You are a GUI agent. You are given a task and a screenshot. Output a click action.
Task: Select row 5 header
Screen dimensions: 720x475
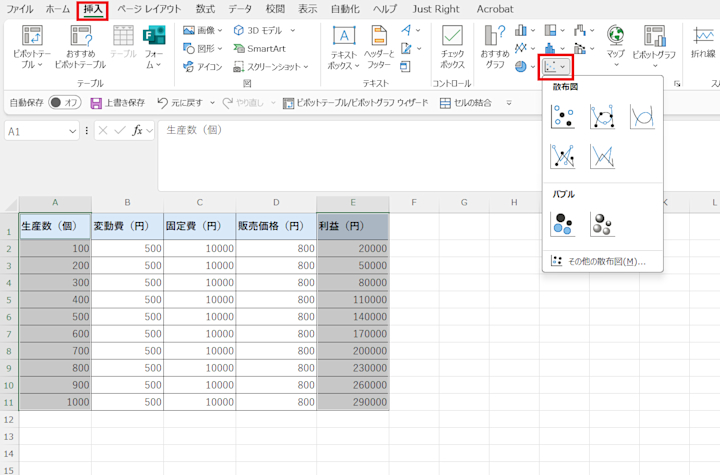[x=9, y=300]
